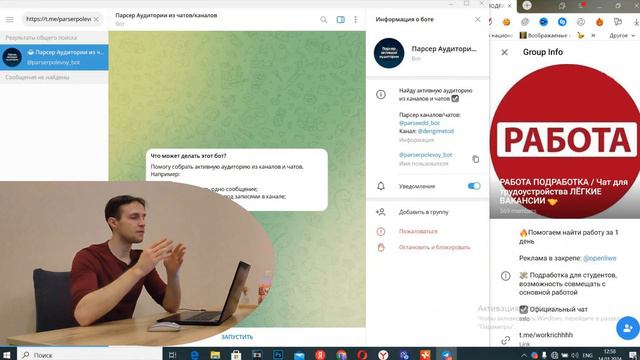Open Task View from the taskbar

click(x=172, y=355)
